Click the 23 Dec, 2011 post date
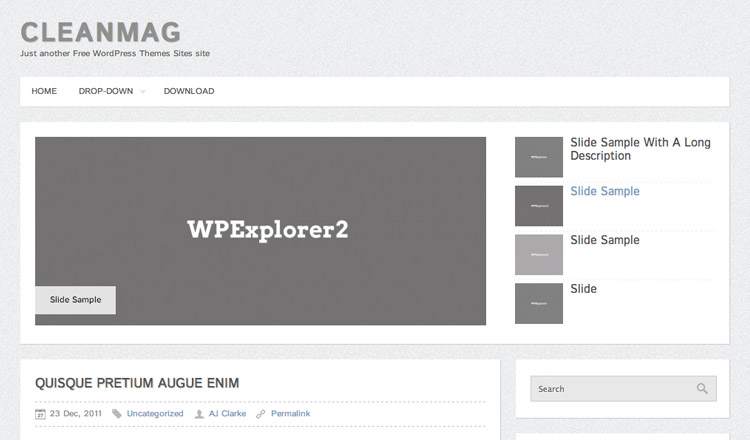Viewport: 750px width, 440px height. 76,413
